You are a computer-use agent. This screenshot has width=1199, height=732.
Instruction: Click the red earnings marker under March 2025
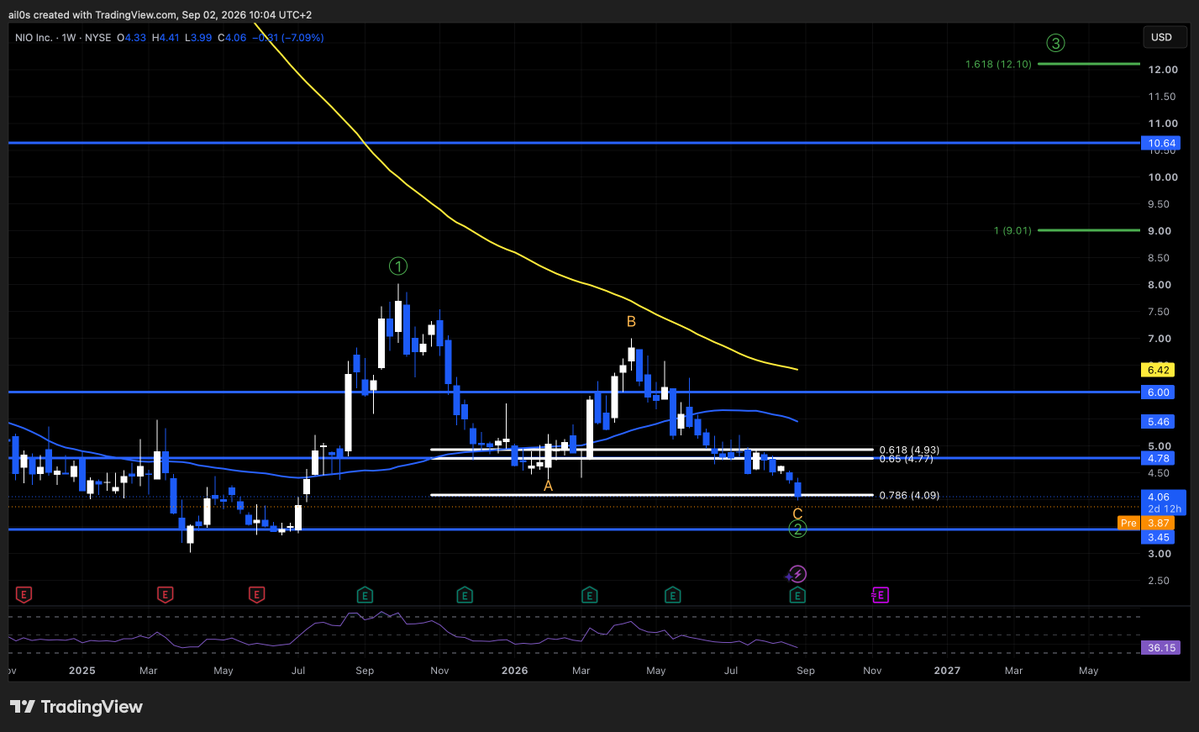pyautogui.click(x=165, y=594)
